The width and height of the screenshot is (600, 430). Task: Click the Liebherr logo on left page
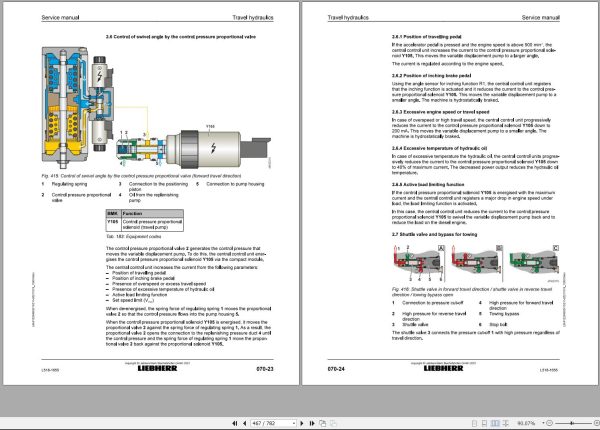point(157,368)
